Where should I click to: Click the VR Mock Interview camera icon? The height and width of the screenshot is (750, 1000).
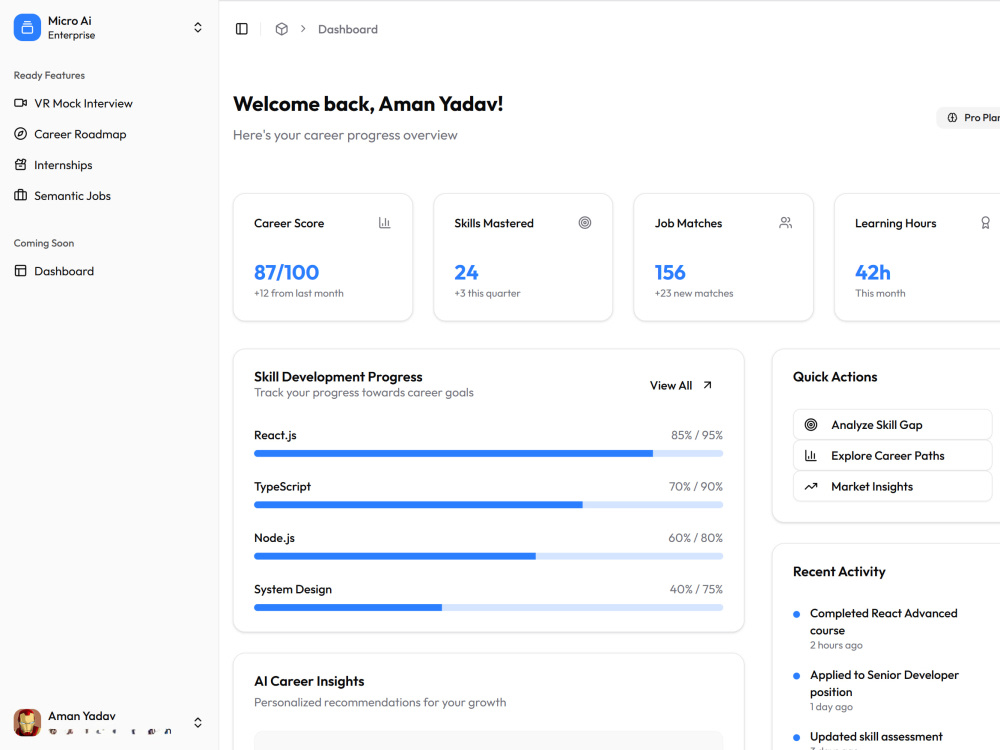coord(20,103)
